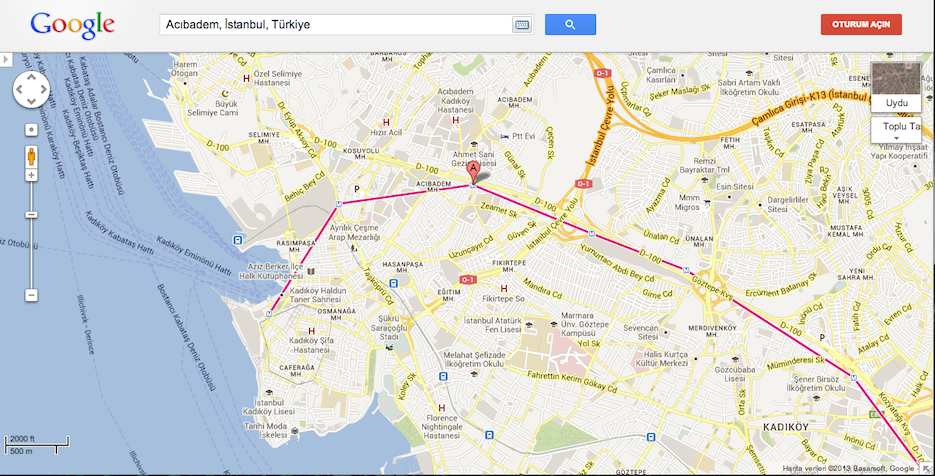Click the pan control compass circle
Image resolution: width=935 pixels, height=476 pixels.
[x=31, y=90]
